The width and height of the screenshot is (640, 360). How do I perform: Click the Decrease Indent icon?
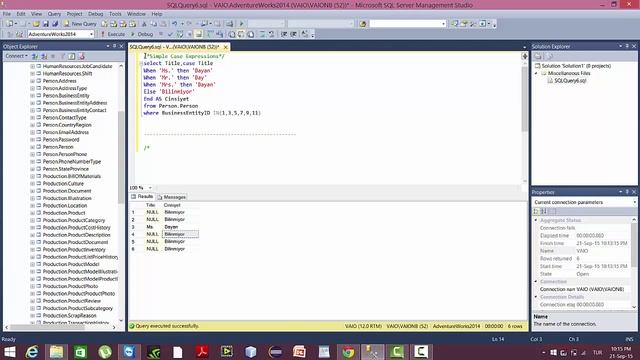(284, 34)
